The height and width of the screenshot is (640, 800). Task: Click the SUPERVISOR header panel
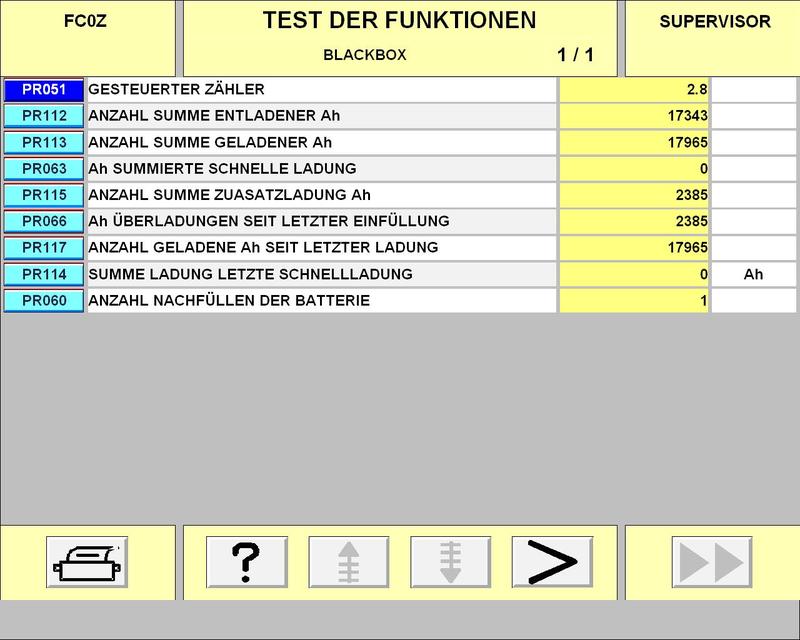714,38
